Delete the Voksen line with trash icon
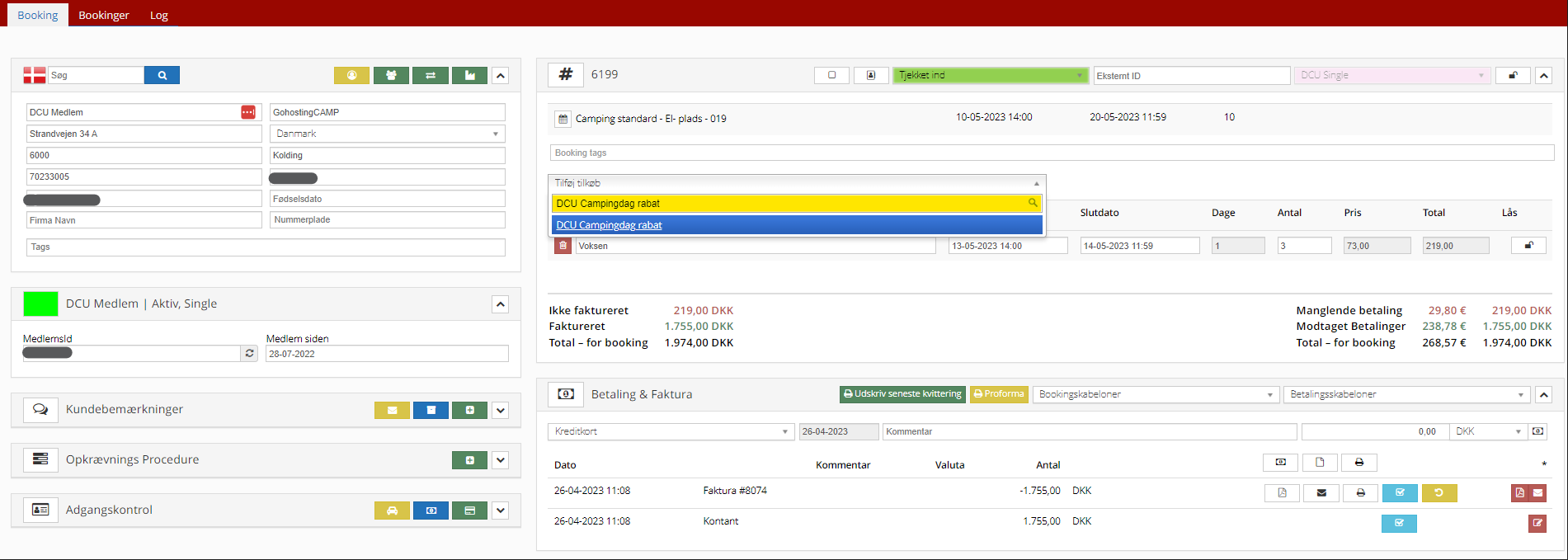 563,246
